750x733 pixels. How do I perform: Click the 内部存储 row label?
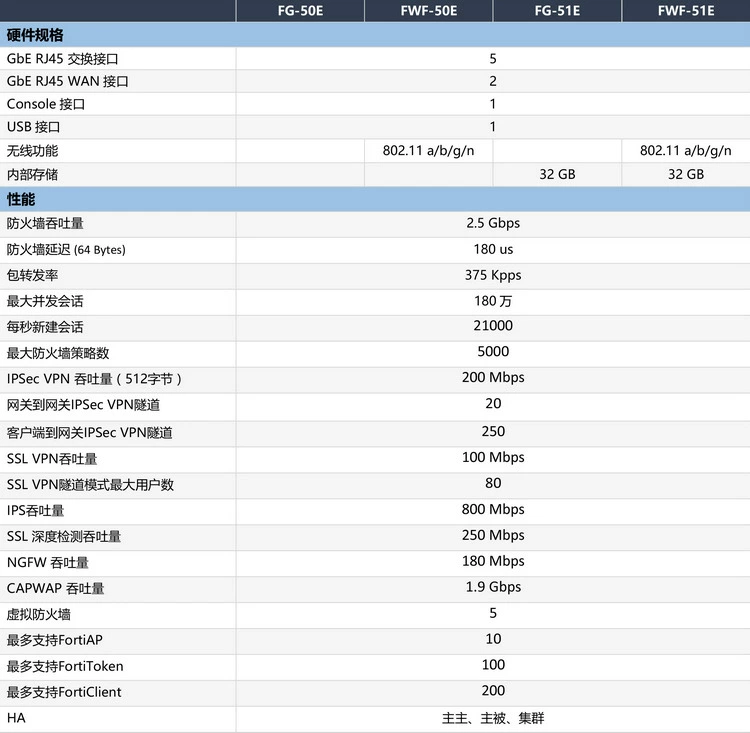pos(32,175)
